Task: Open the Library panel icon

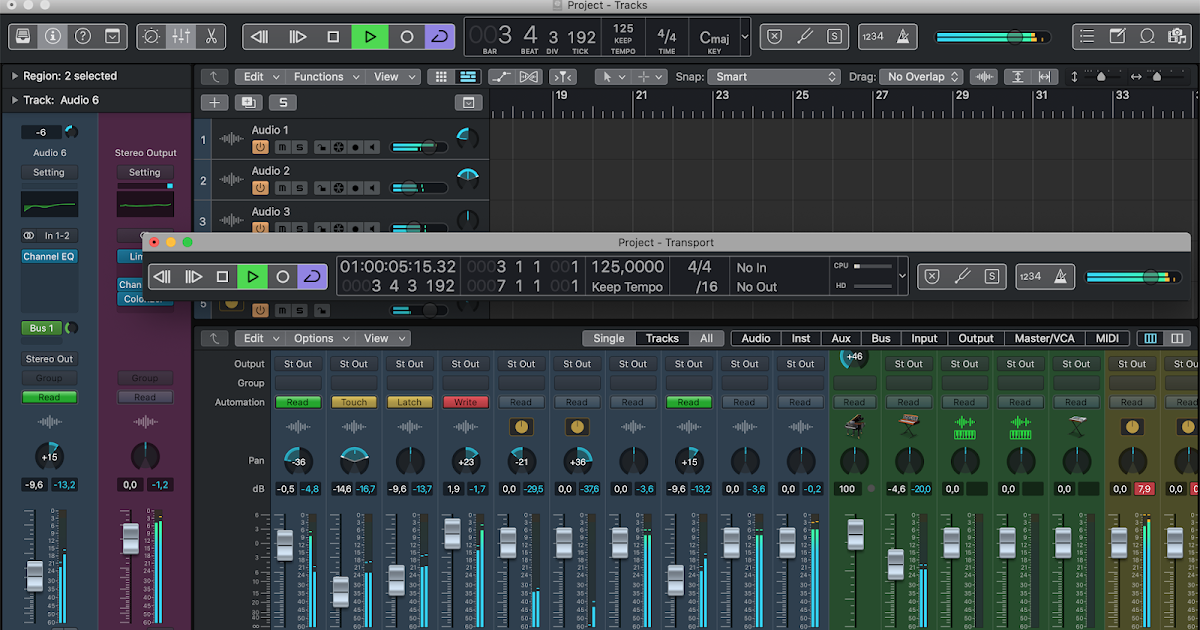Action: tap(23, 37)
